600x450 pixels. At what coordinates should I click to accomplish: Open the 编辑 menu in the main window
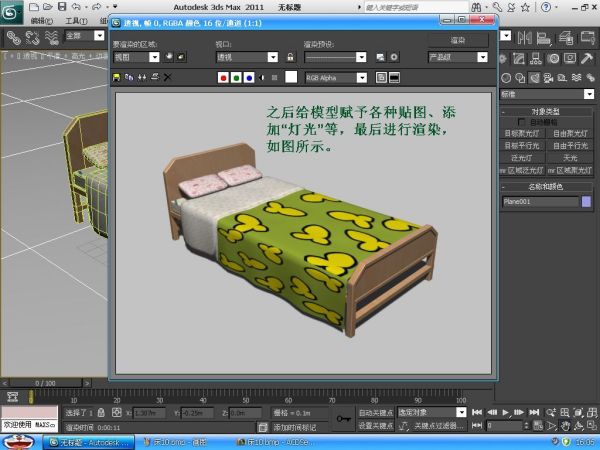(42, 21)
